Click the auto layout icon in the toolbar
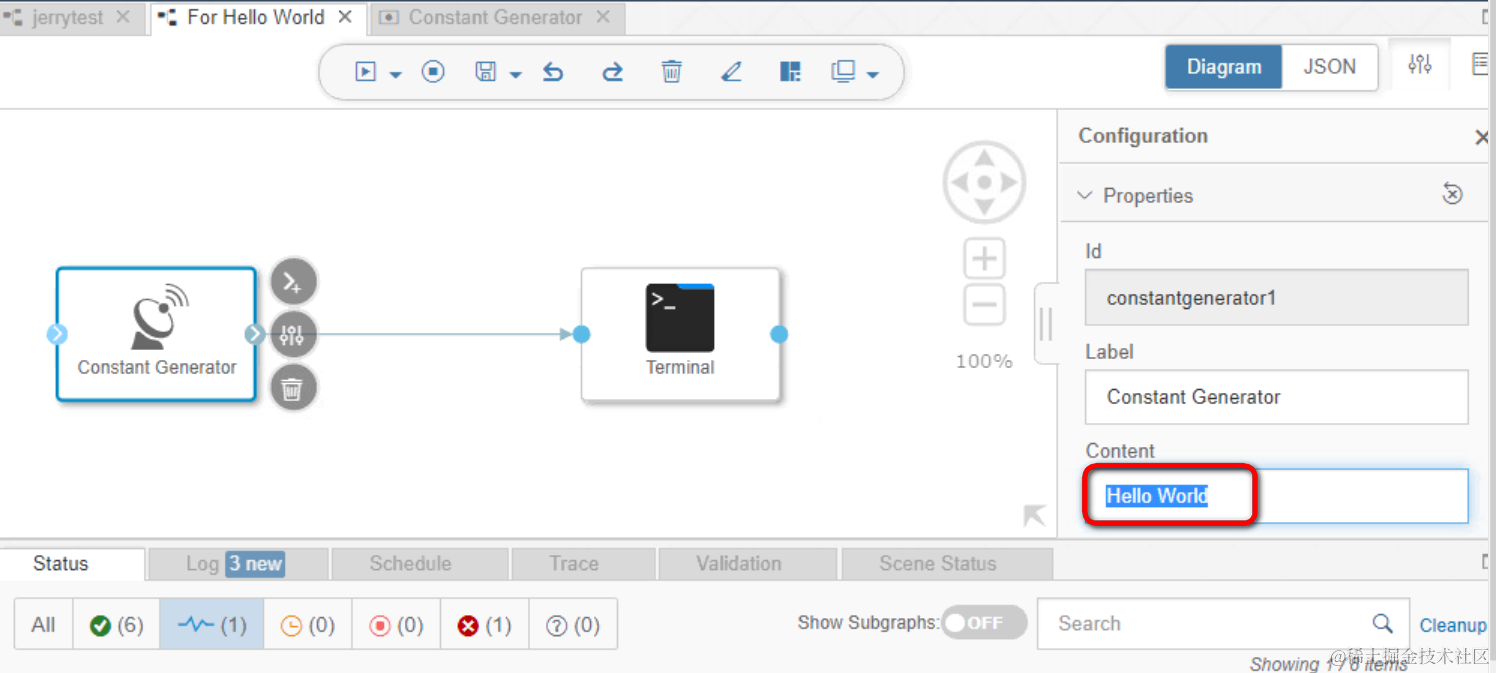The image size is (1496, 673). coord(790,72)
